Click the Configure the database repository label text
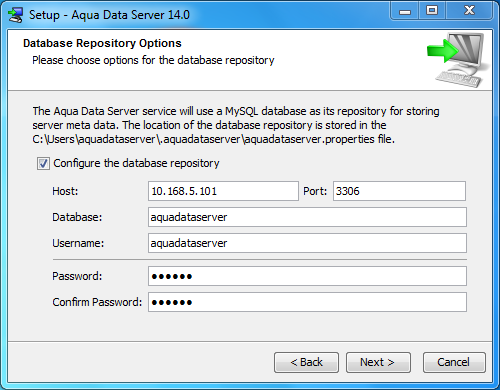The height and width of the screenshot is (390, 500). [x=136, y=163]
